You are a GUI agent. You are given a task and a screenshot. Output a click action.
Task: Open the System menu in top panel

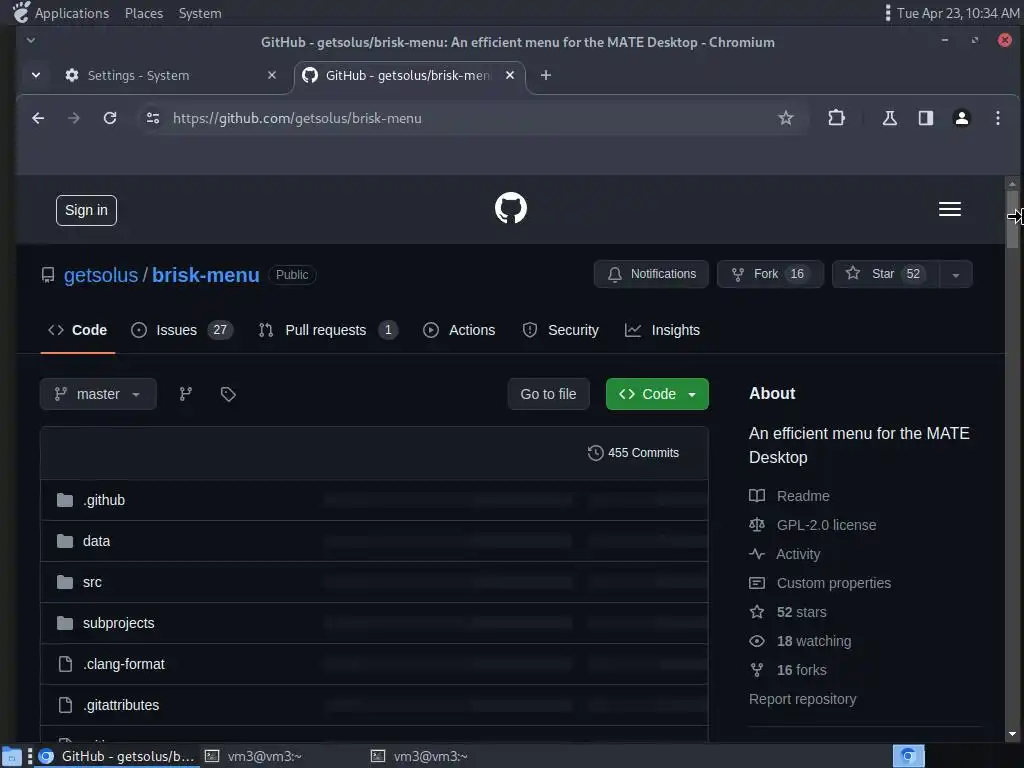click(x=200, y=13)
